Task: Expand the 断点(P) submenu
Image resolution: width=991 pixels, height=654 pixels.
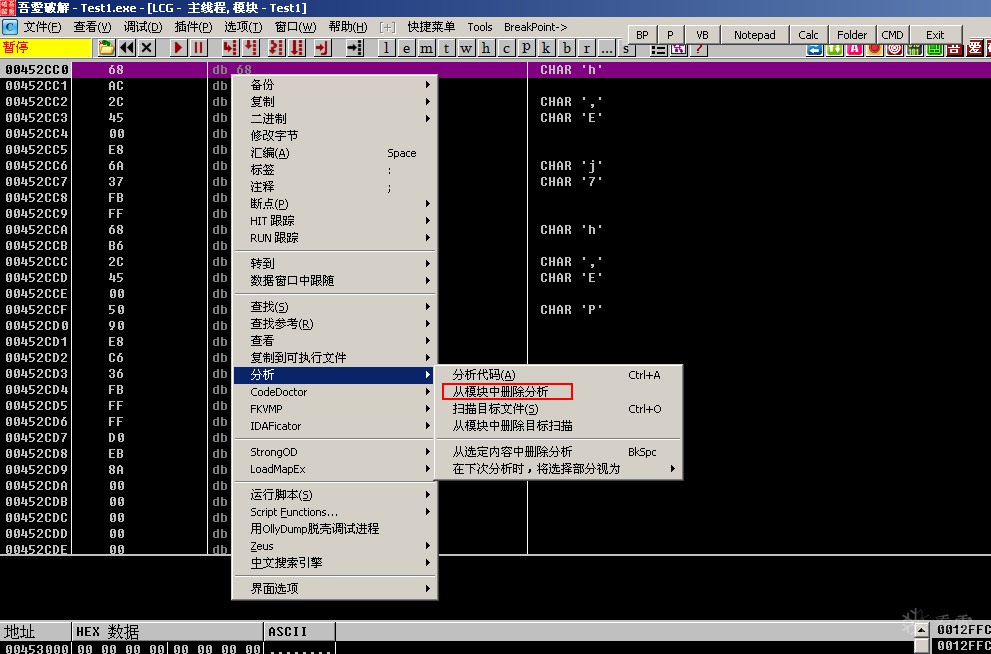Action: pos(334,204)
